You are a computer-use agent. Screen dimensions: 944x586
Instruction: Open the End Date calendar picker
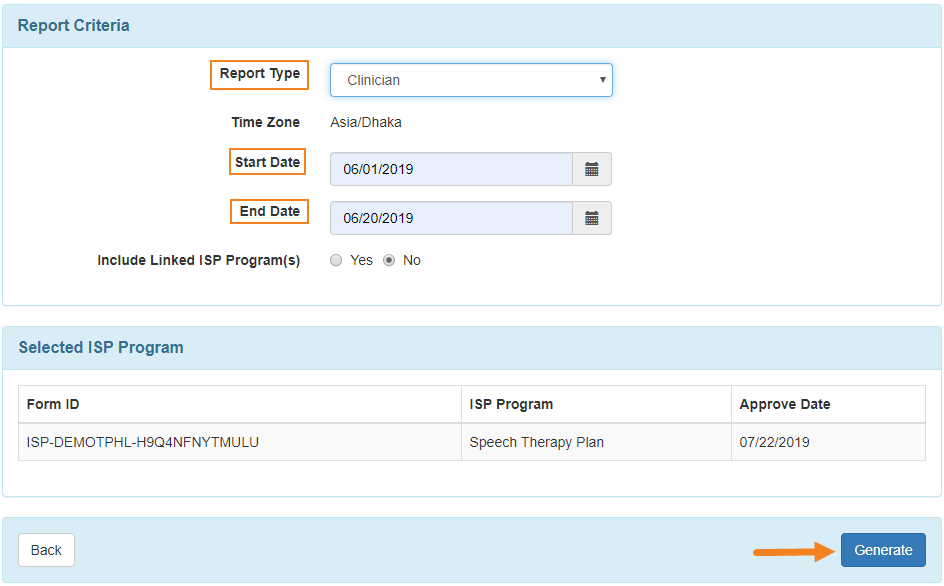592,218
